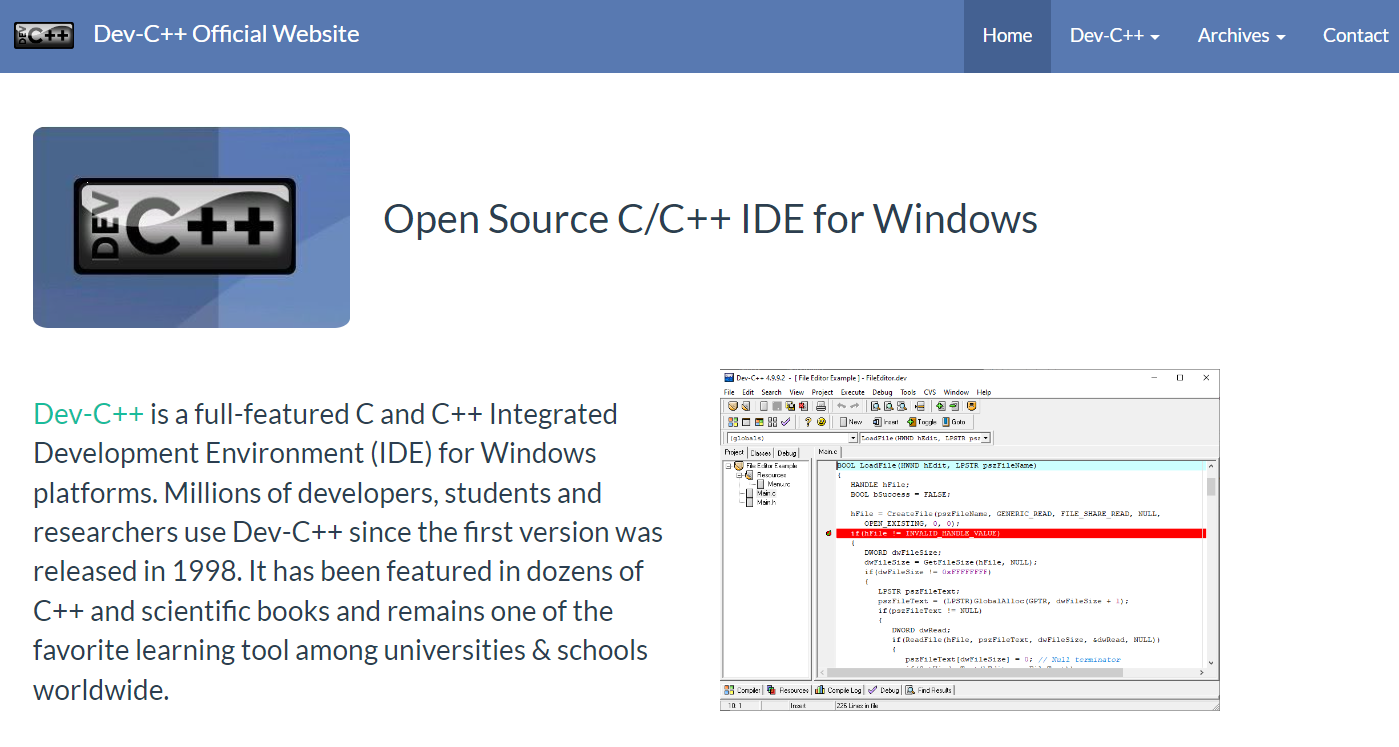Click the large Dev-C++ logo banner image
The width and height of the screenshot is (1399, 747).
pyautogui.click(x=191, y=227)
